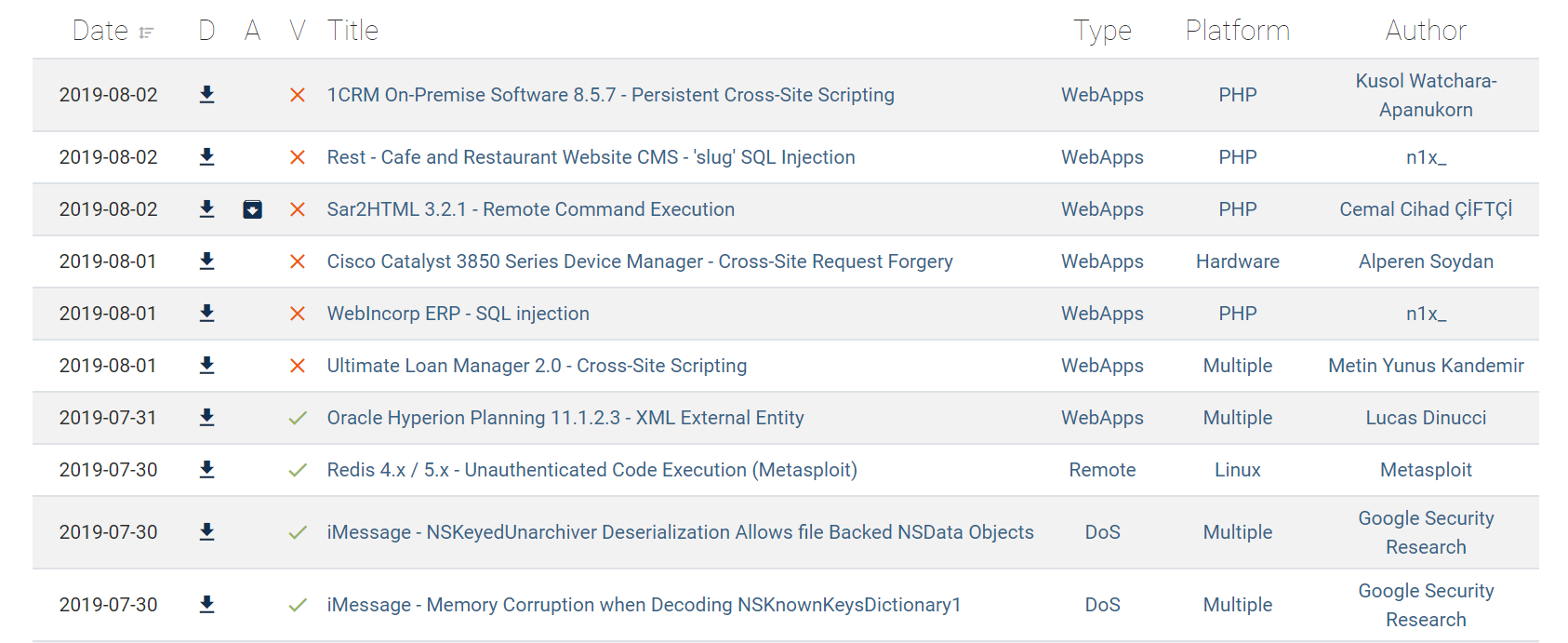Download the Cisco Catalyst 3850 exploit
Screen dimensions: 1568x643
206,261
